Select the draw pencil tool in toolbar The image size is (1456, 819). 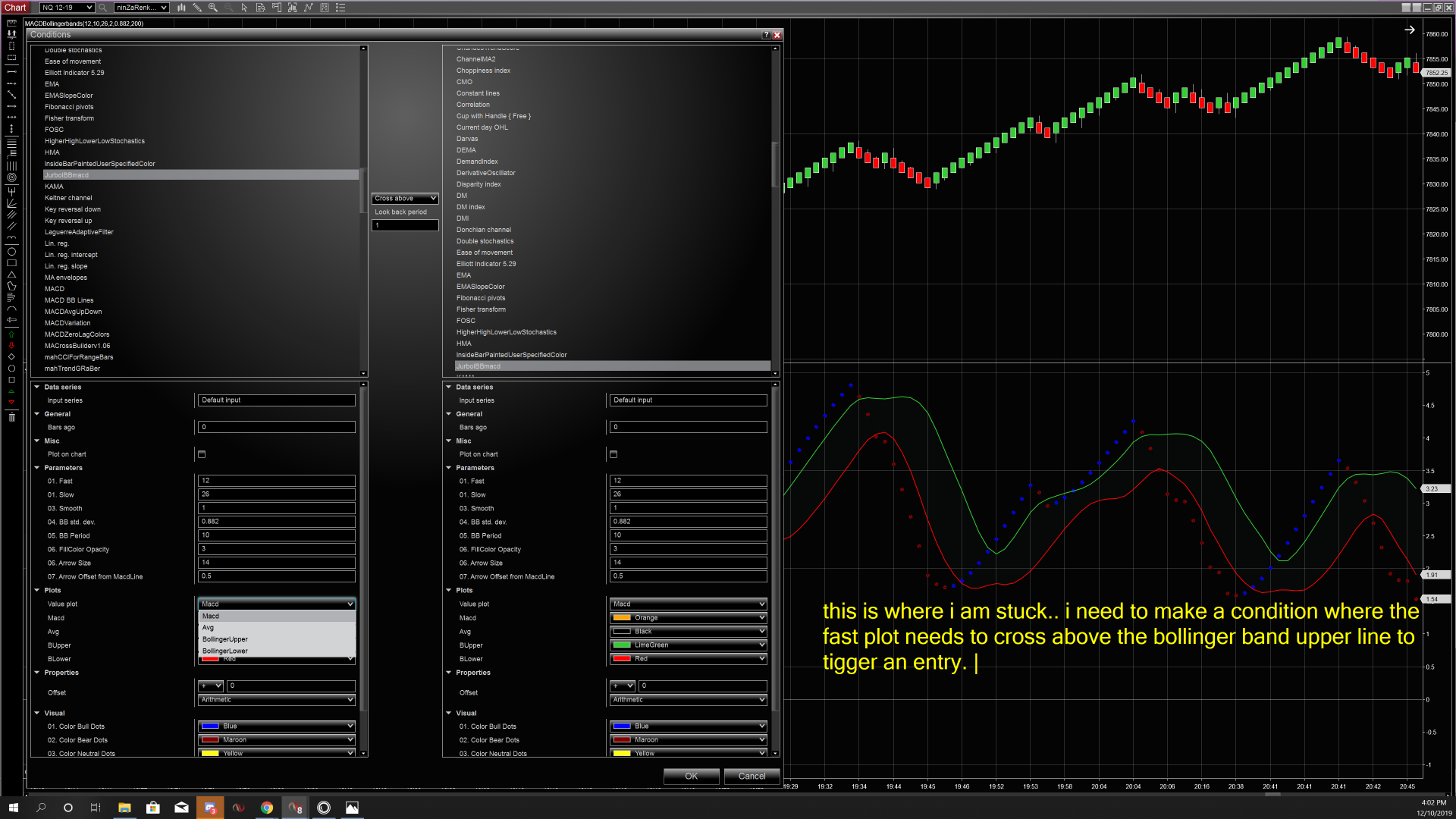click(x=197, y=8)
